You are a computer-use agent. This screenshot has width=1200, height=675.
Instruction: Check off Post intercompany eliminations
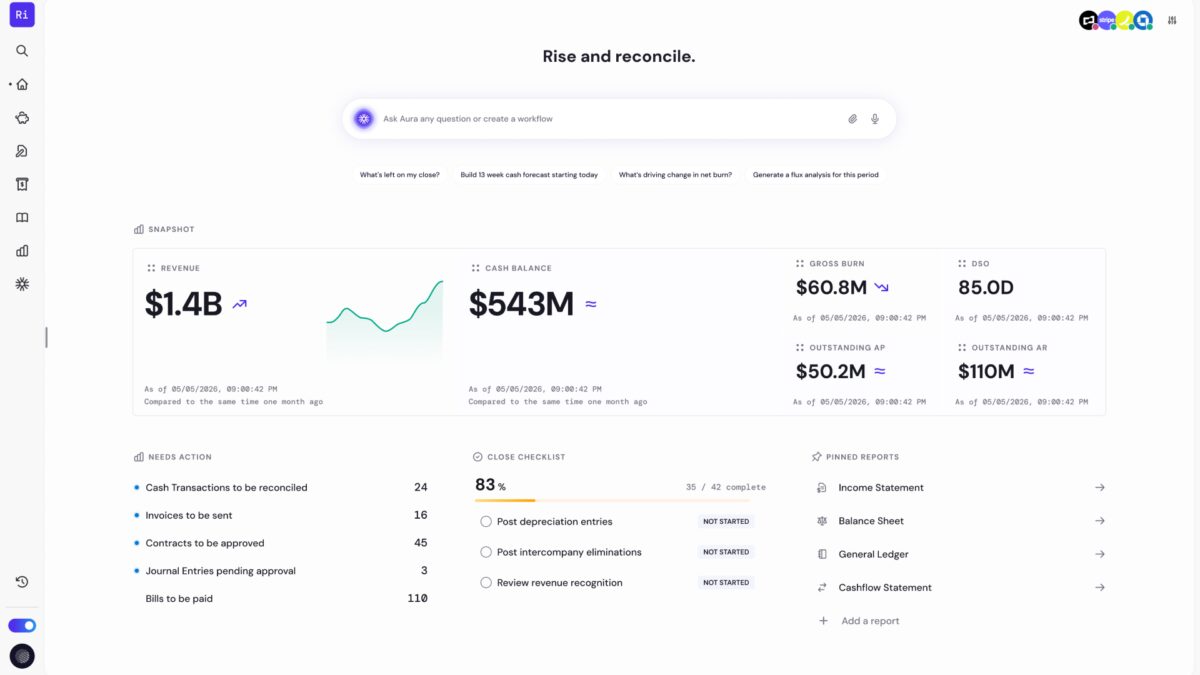point(486,552)
